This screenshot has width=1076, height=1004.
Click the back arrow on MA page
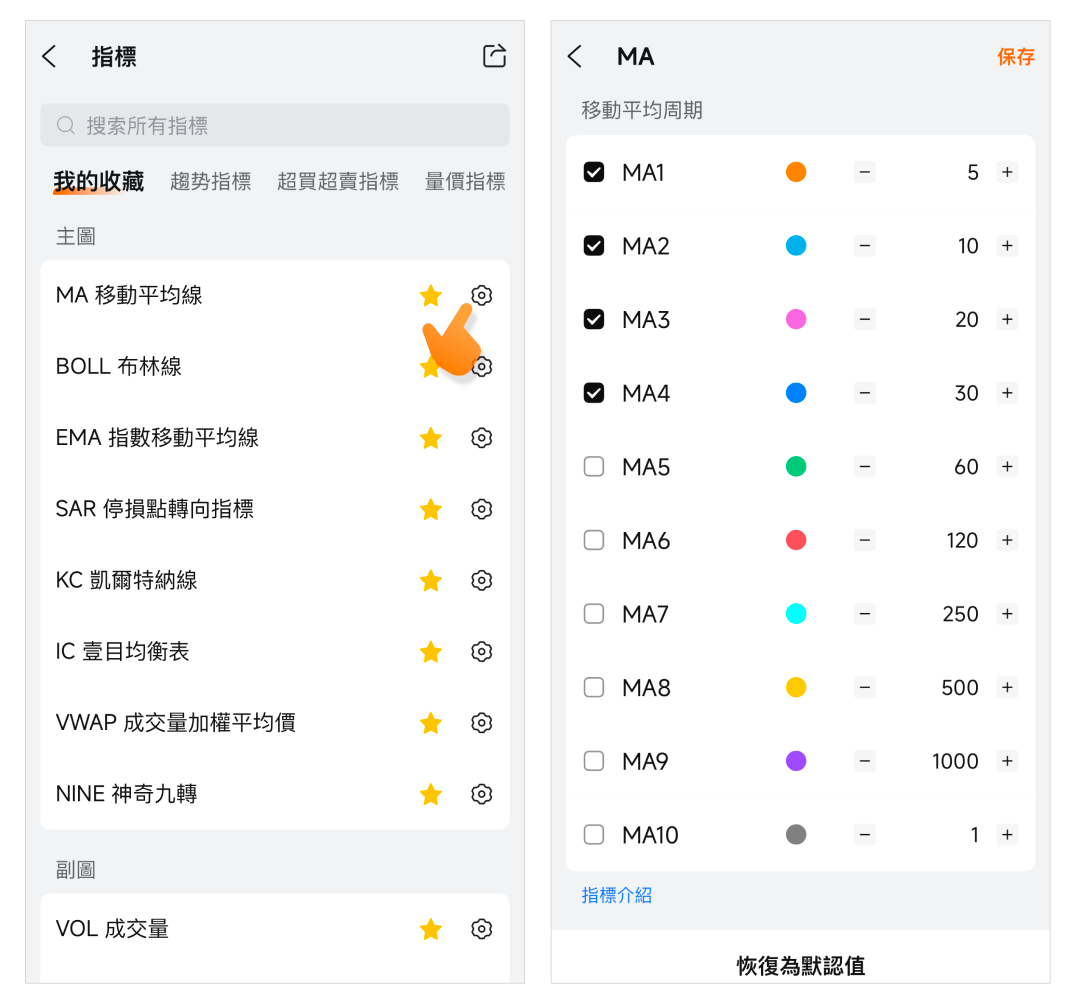coord(575,57)
